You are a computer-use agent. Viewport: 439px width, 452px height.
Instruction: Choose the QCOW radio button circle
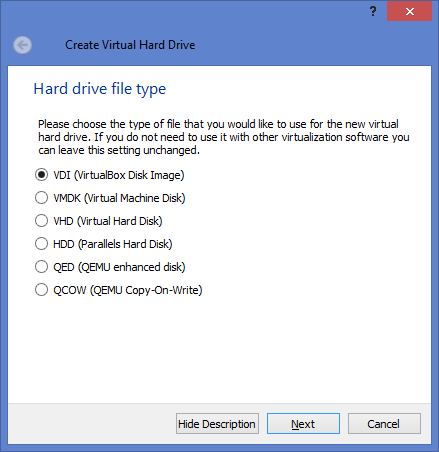(41, 290)
